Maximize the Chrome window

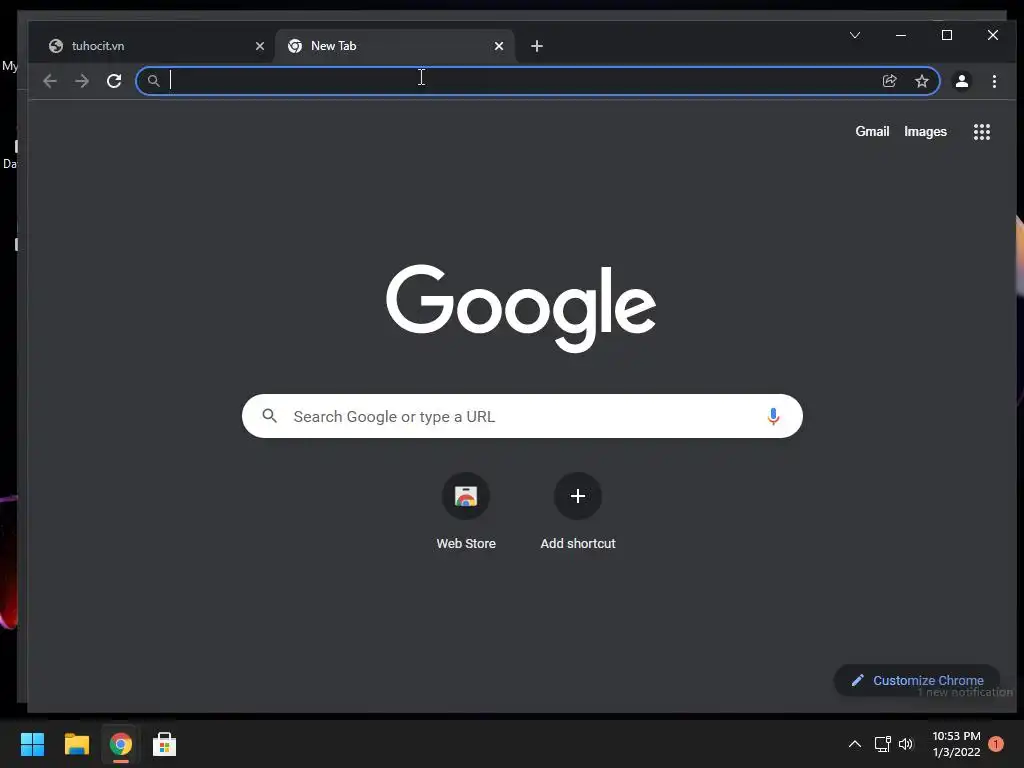946,35
